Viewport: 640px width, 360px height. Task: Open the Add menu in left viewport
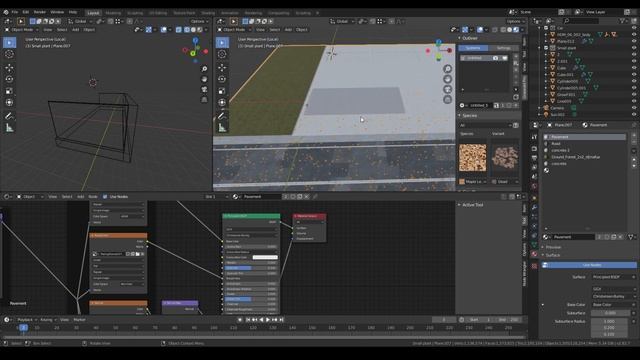[x=76, y=29]
